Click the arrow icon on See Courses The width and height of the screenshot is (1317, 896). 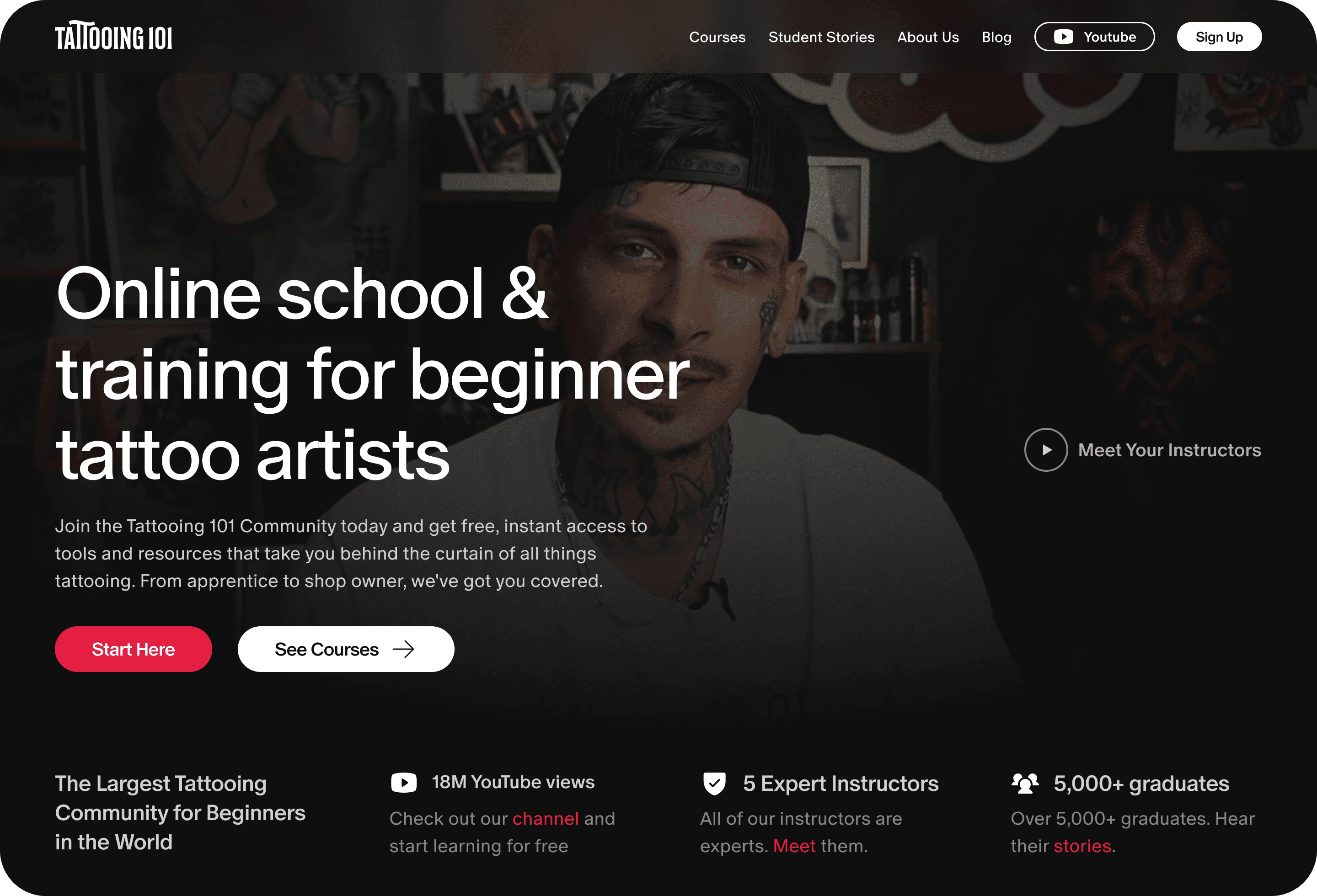click(x=403, y=649)
